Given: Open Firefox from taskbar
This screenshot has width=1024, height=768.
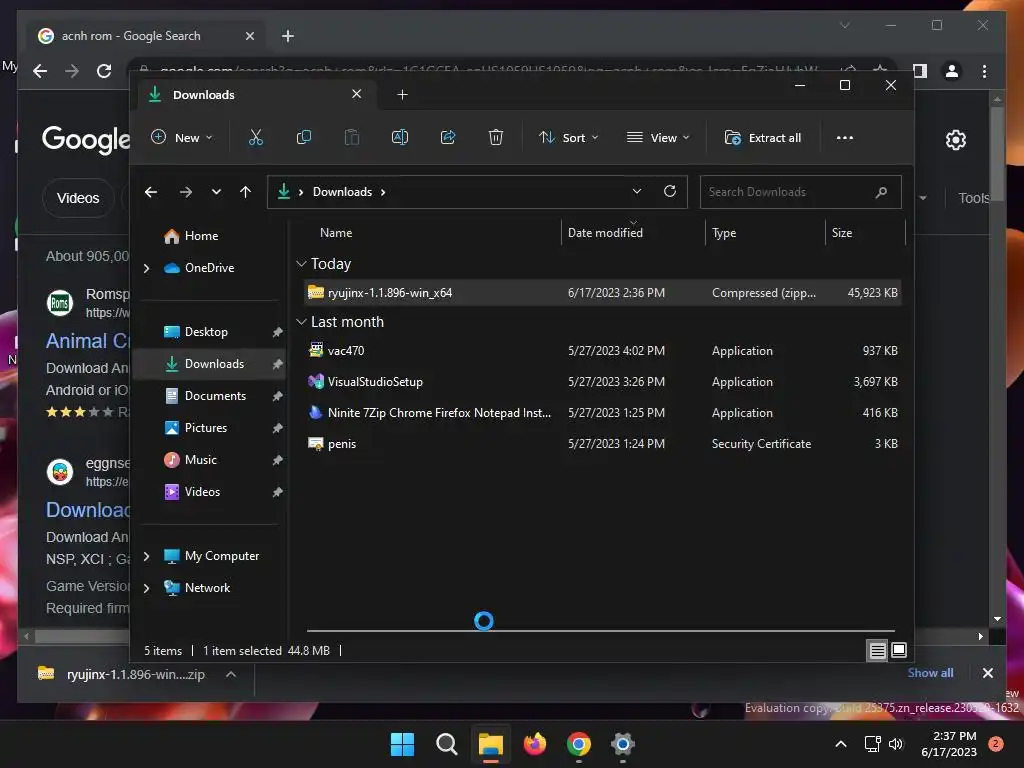Looking at the screenshot, I should [534, 744].
